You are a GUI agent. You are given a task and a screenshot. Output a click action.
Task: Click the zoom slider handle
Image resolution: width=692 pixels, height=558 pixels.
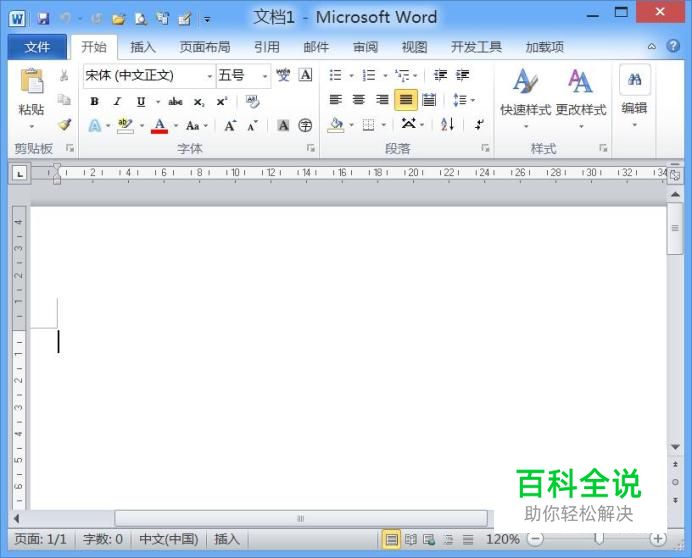coord(599,539)
